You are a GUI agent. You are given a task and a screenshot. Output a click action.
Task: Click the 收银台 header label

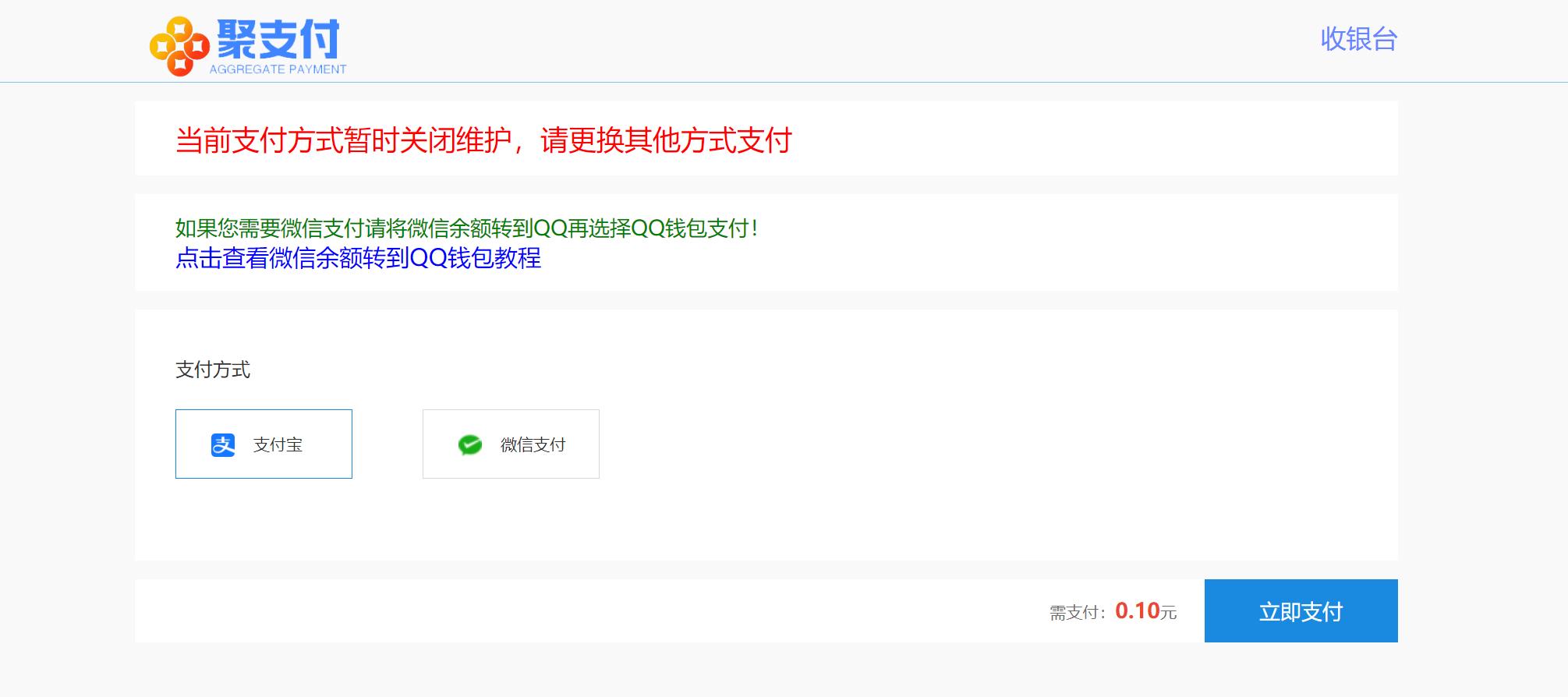pyautogui.click(x=1359, y=39)
